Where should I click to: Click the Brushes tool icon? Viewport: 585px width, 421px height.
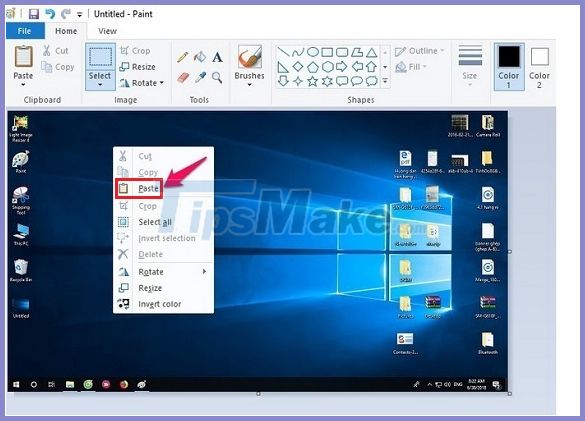[x=250, y=57]
